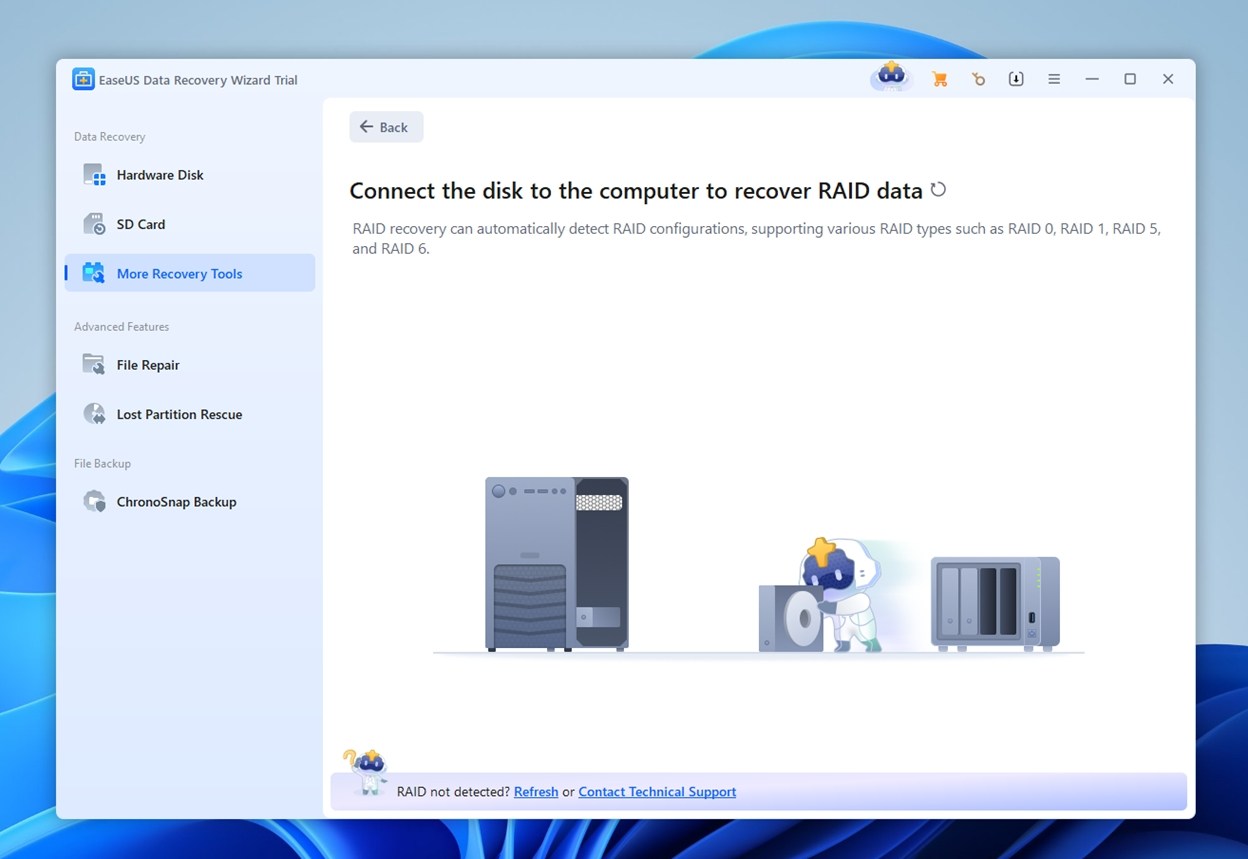1248x859 pixels.
Task: Click Contact Technical Support link
Action: [x=657, y=792]
